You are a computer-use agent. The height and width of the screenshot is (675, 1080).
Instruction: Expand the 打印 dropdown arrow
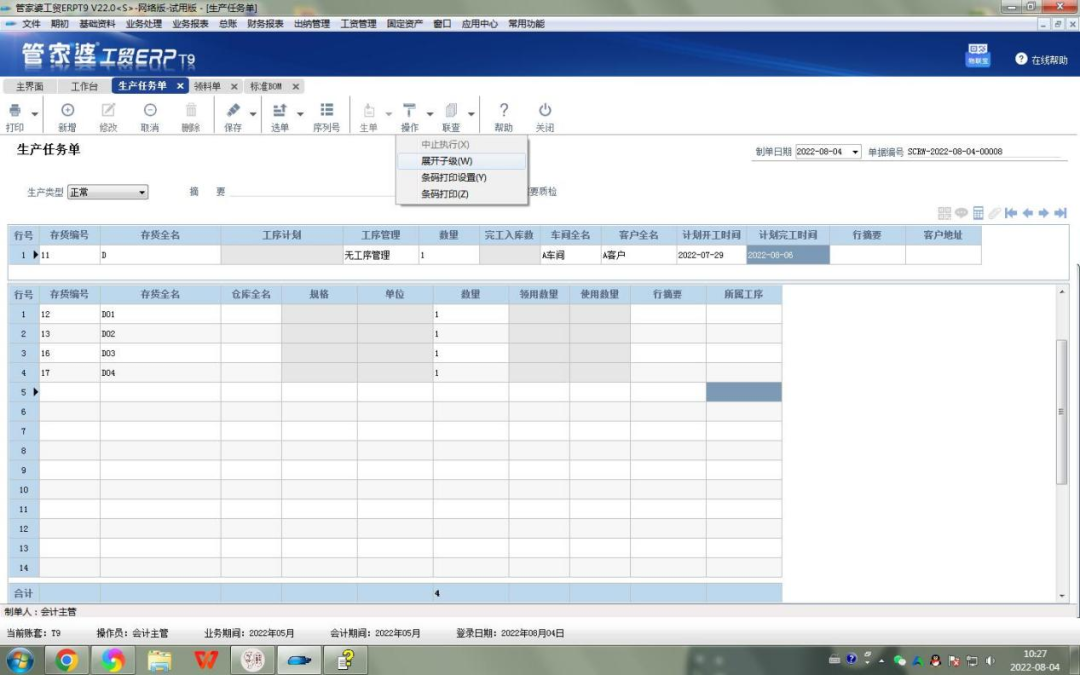[35, 114]
